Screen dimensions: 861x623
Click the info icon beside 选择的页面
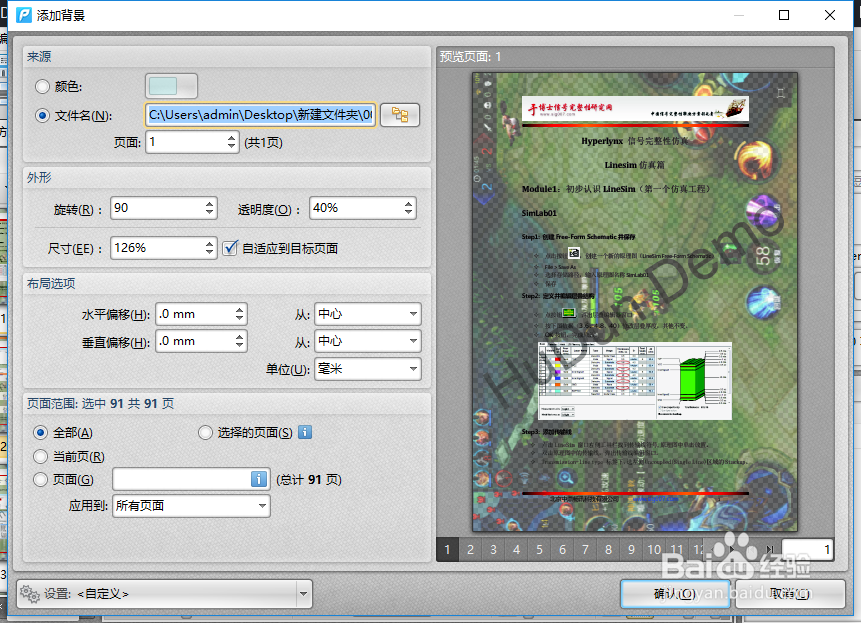tap(305, 432)
